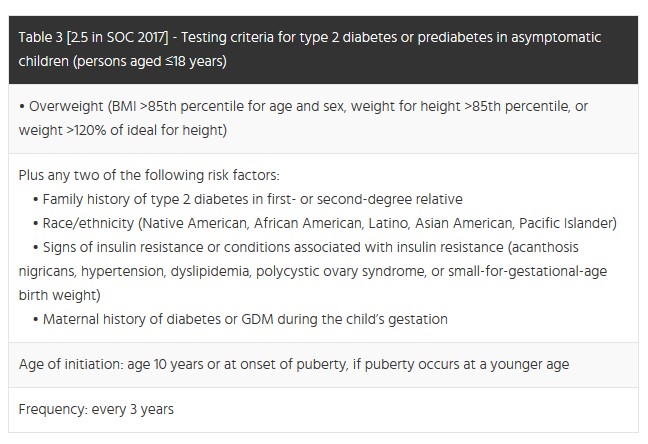This screenshot has height=444, width=648.
Task: Click the 'SOC 2017' reference in header
Action: (135, 37)
